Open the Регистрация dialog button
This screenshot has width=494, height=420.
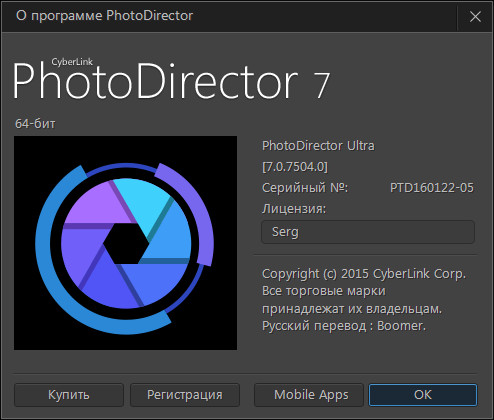pos(185,395)
